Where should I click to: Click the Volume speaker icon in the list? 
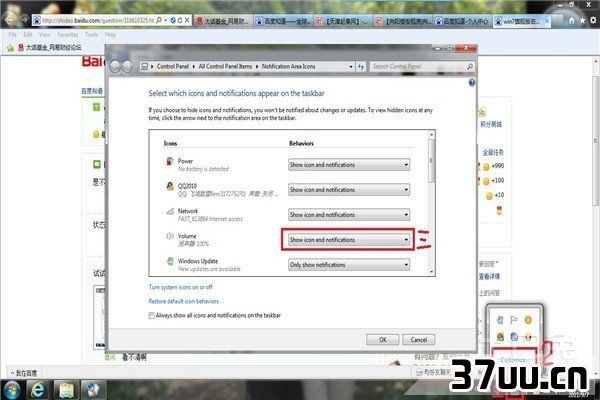pos(170,236)
